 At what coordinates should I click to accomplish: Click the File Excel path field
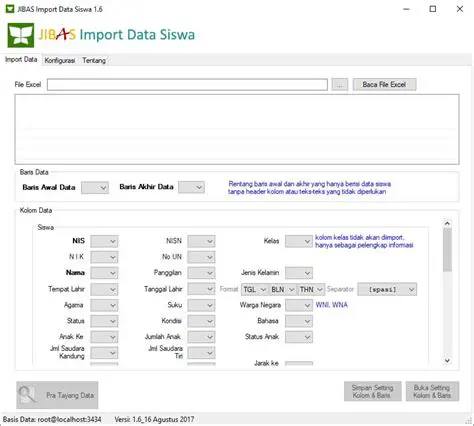pos(187,85)
